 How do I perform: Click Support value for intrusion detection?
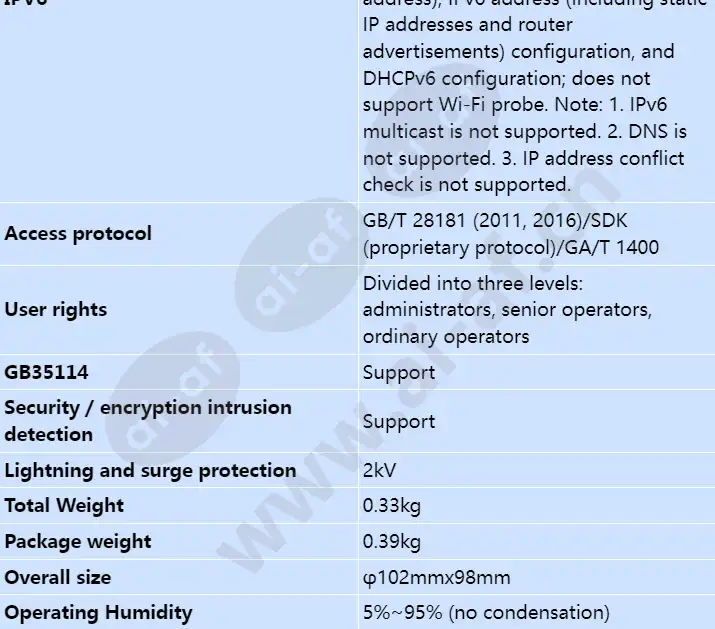(x=399, y=421)
